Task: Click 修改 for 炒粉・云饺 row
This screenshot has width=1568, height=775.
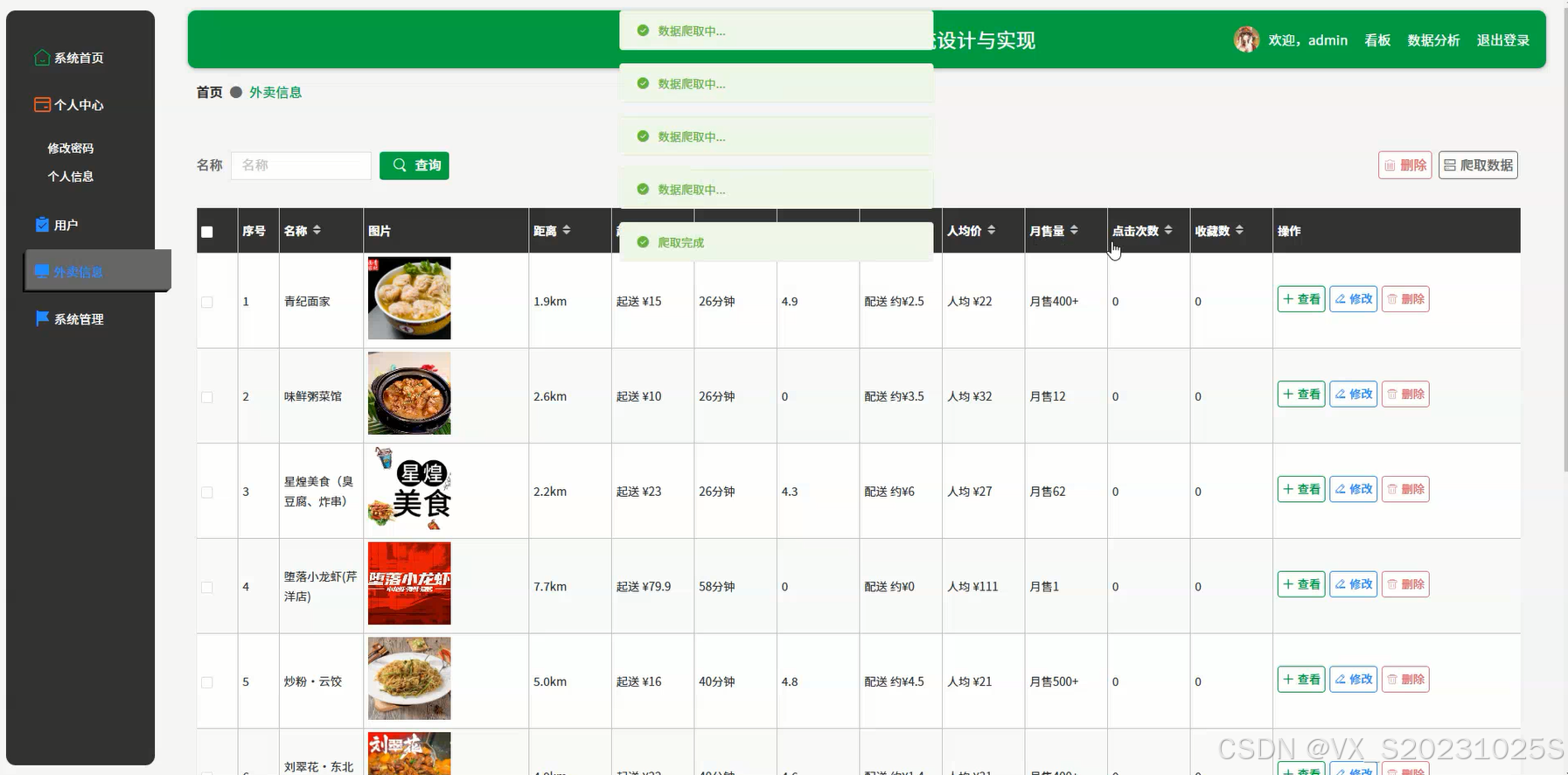Action: click(1354, 680)
